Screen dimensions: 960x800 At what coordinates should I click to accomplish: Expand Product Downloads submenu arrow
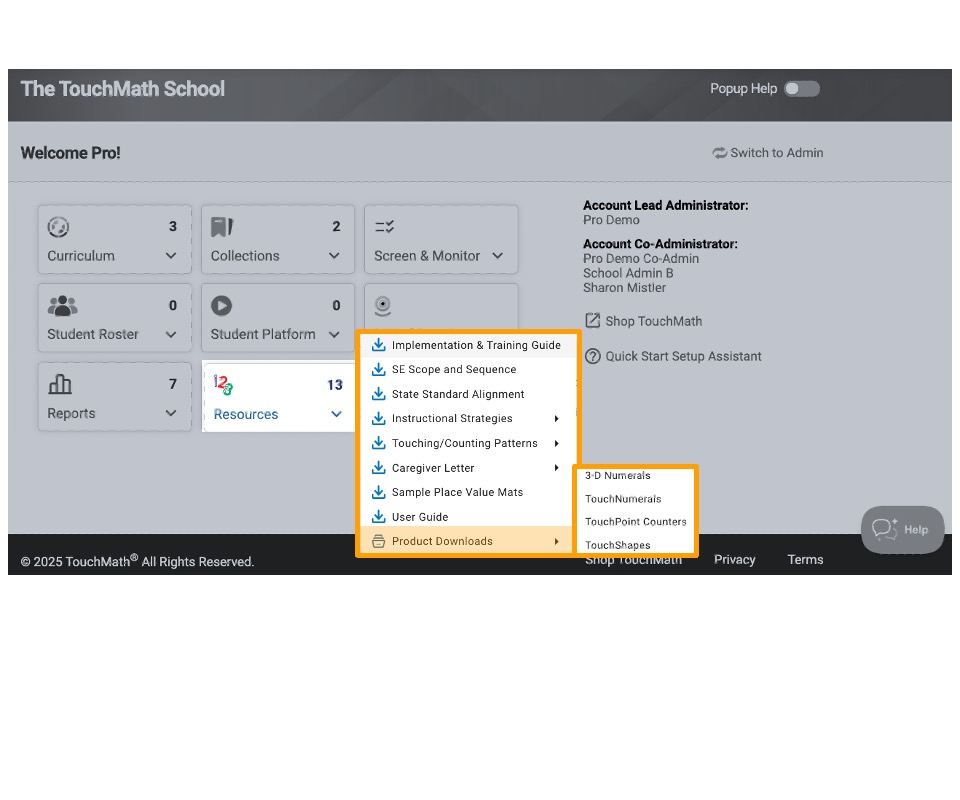[x=557, y=541]
